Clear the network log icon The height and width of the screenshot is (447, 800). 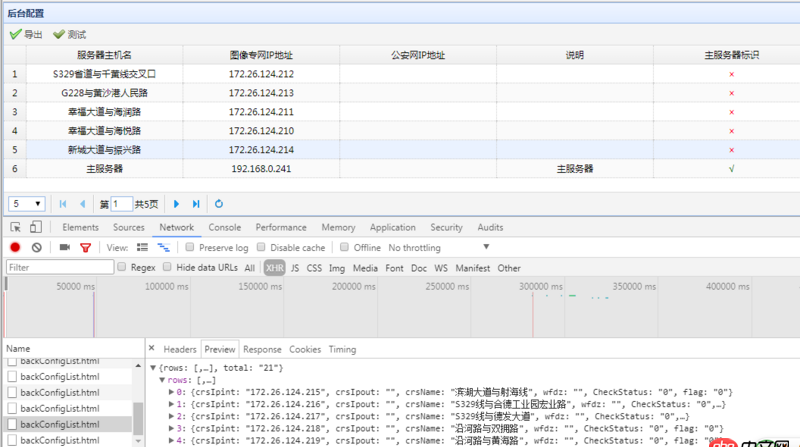37,247
